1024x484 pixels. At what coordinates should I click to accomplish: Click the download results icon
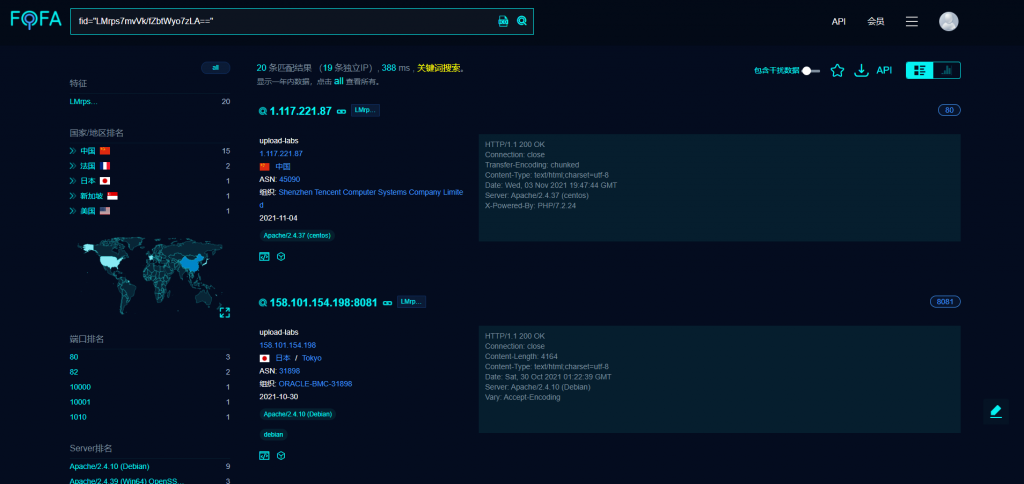[x=861, y=71]
